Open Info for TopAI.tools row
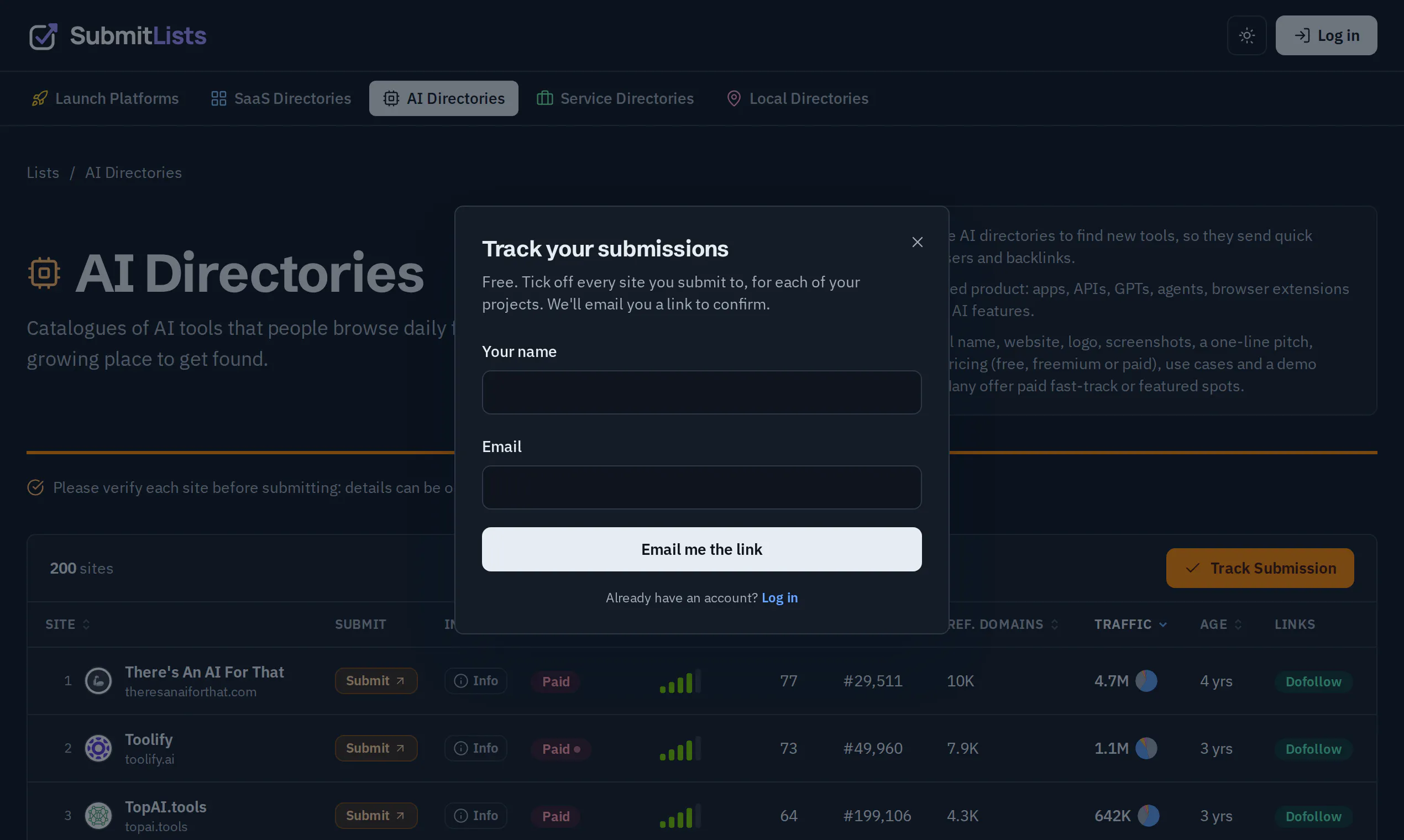Screen dimensions: 1404x840 tap(475, 816)
